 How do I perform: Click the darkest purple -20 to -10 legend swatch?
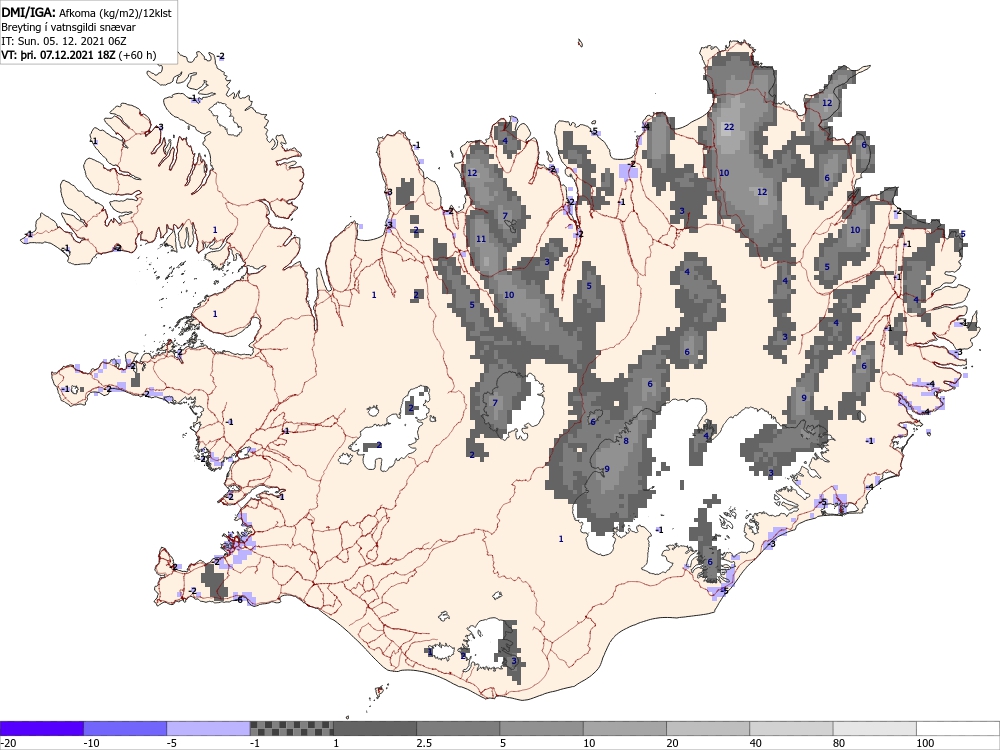41,728
